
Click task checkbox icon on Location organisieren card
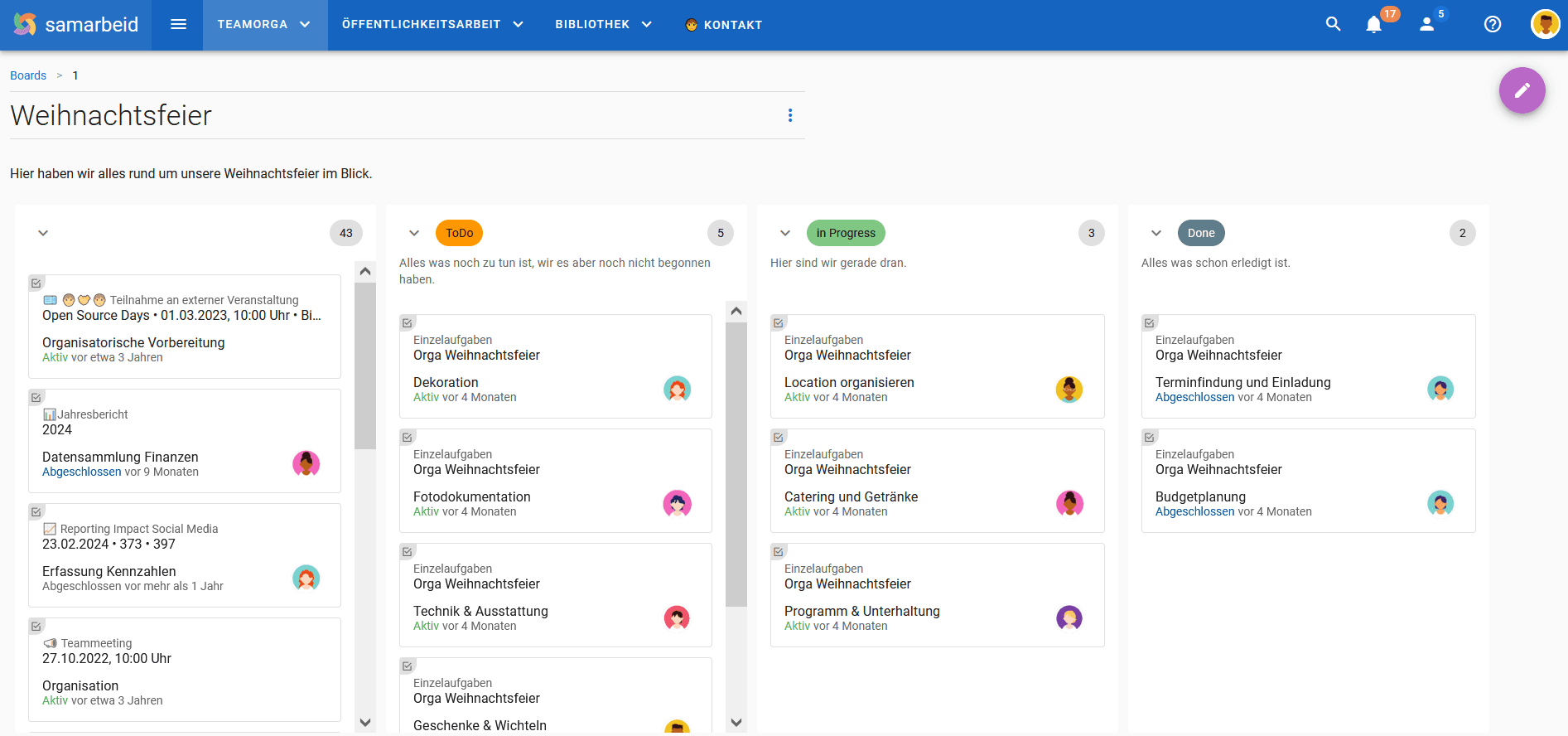pyautogui.click(x=779, y=322)
